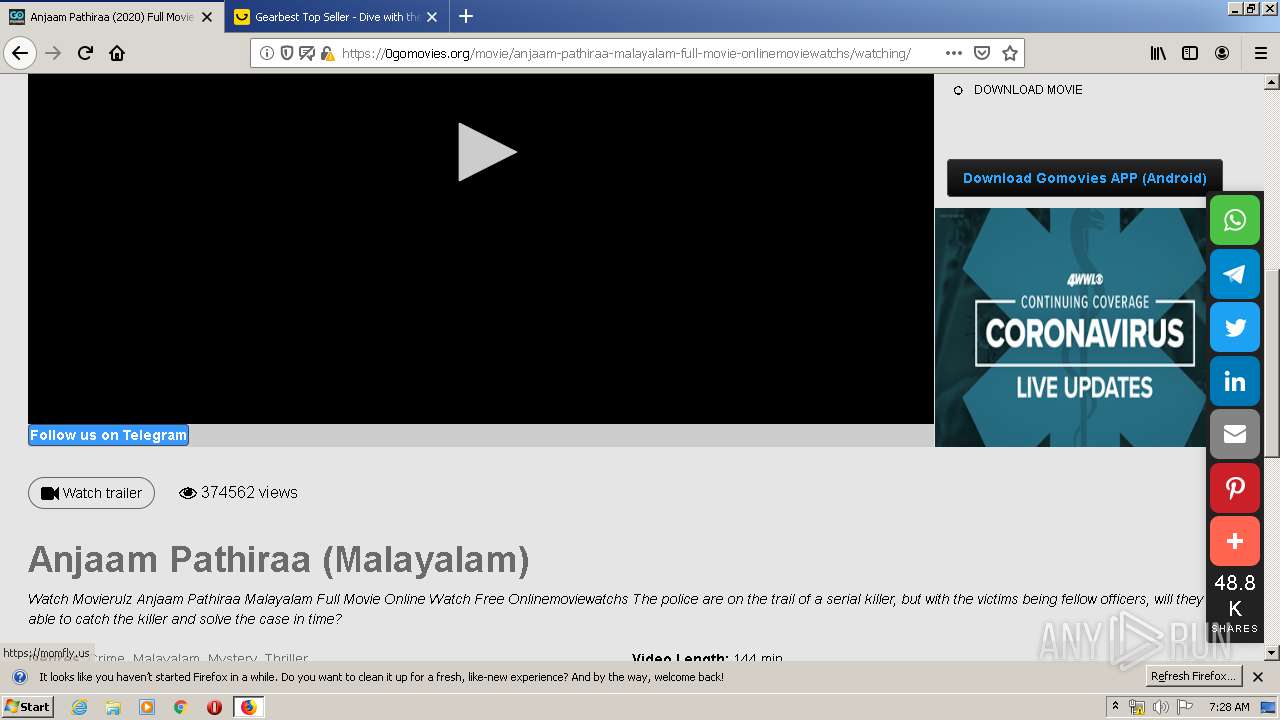Viewport: 1280px width, 720px height.
Task: Open Windows Start menu
Action: coord(27,707)
